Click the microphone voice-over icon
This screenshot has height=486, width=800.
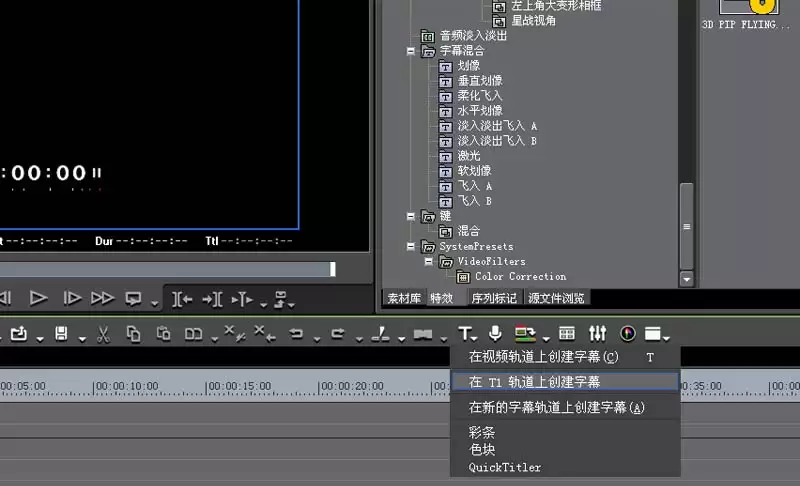pos(495,333)
